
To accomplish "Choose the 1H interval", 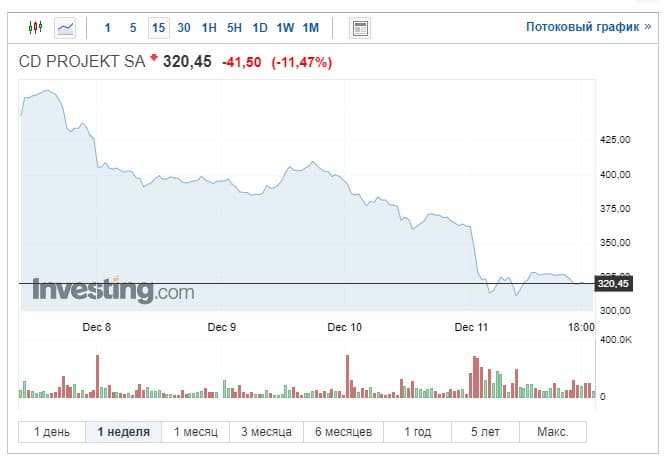I will (x=209, y=27).
